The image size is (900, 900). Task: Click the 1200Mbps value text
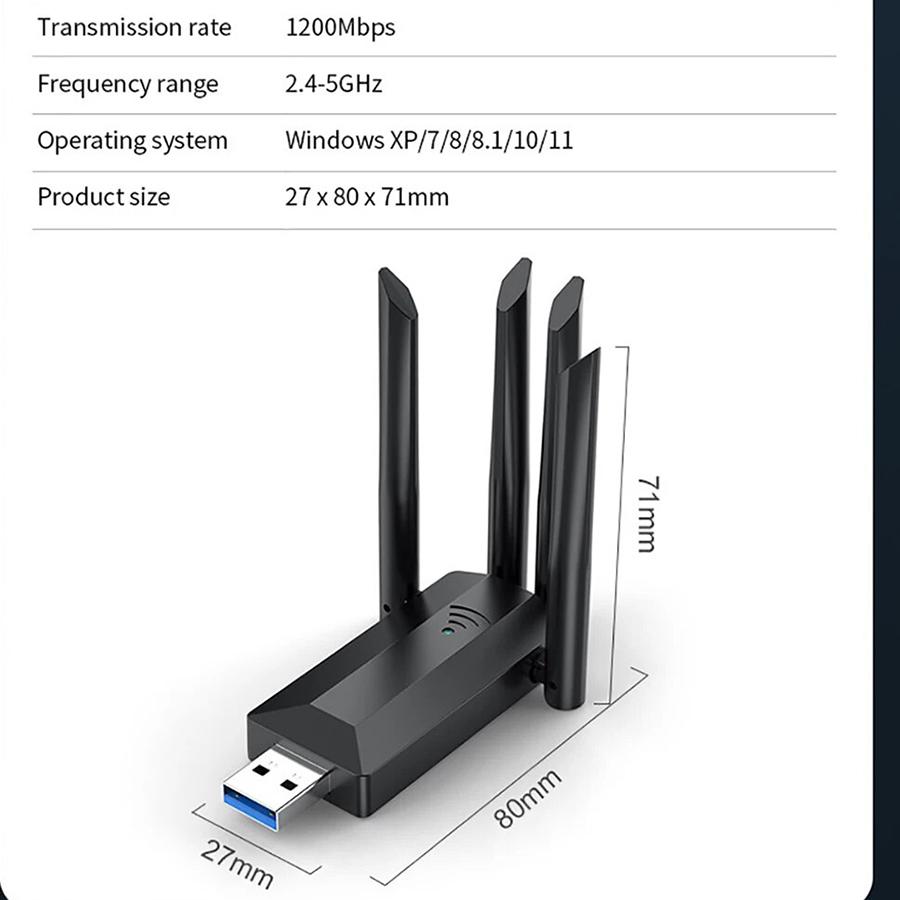[x=340, y=28]
